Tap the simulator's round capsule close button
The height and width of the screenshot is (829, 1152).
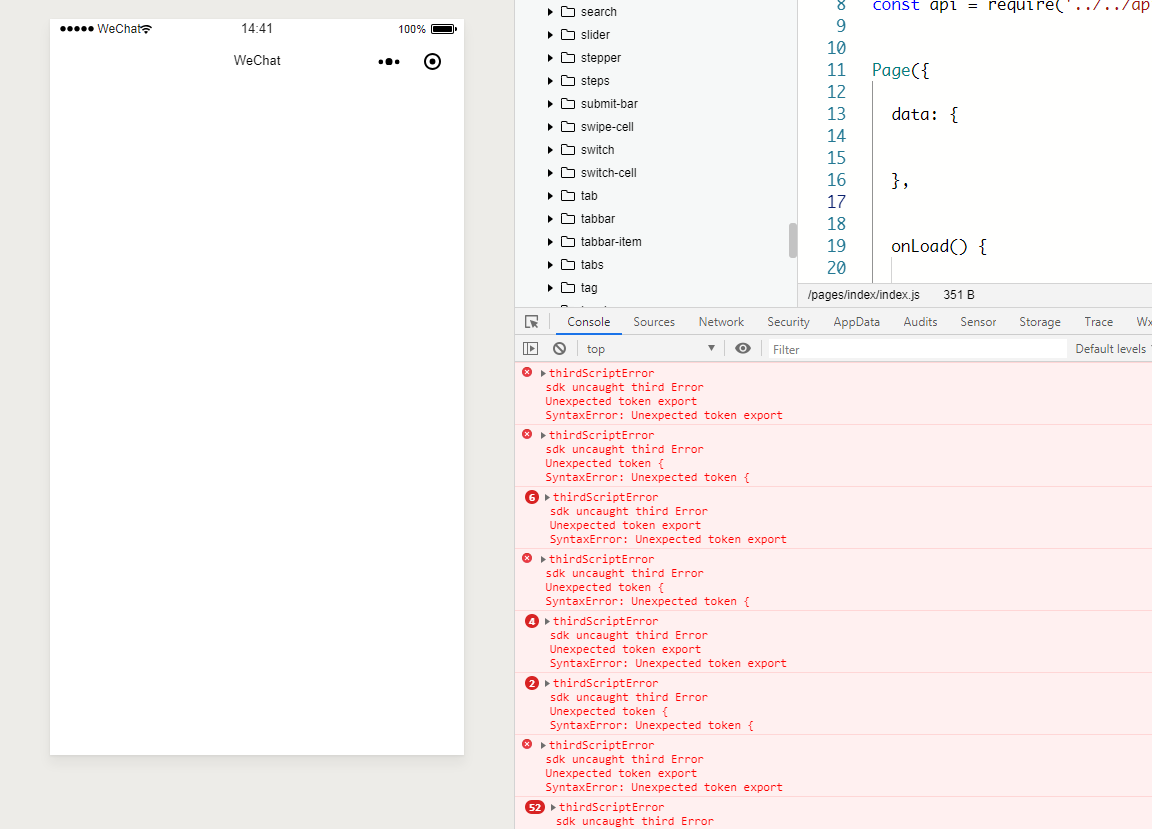[433, 62]
